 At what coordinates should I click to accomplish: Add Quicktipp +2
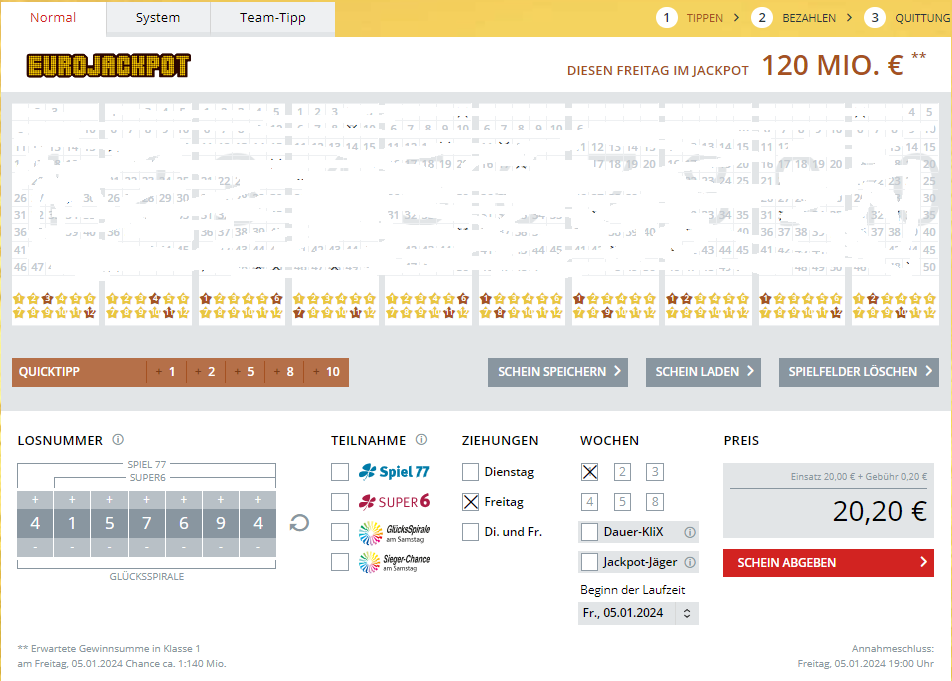[205, 372]
